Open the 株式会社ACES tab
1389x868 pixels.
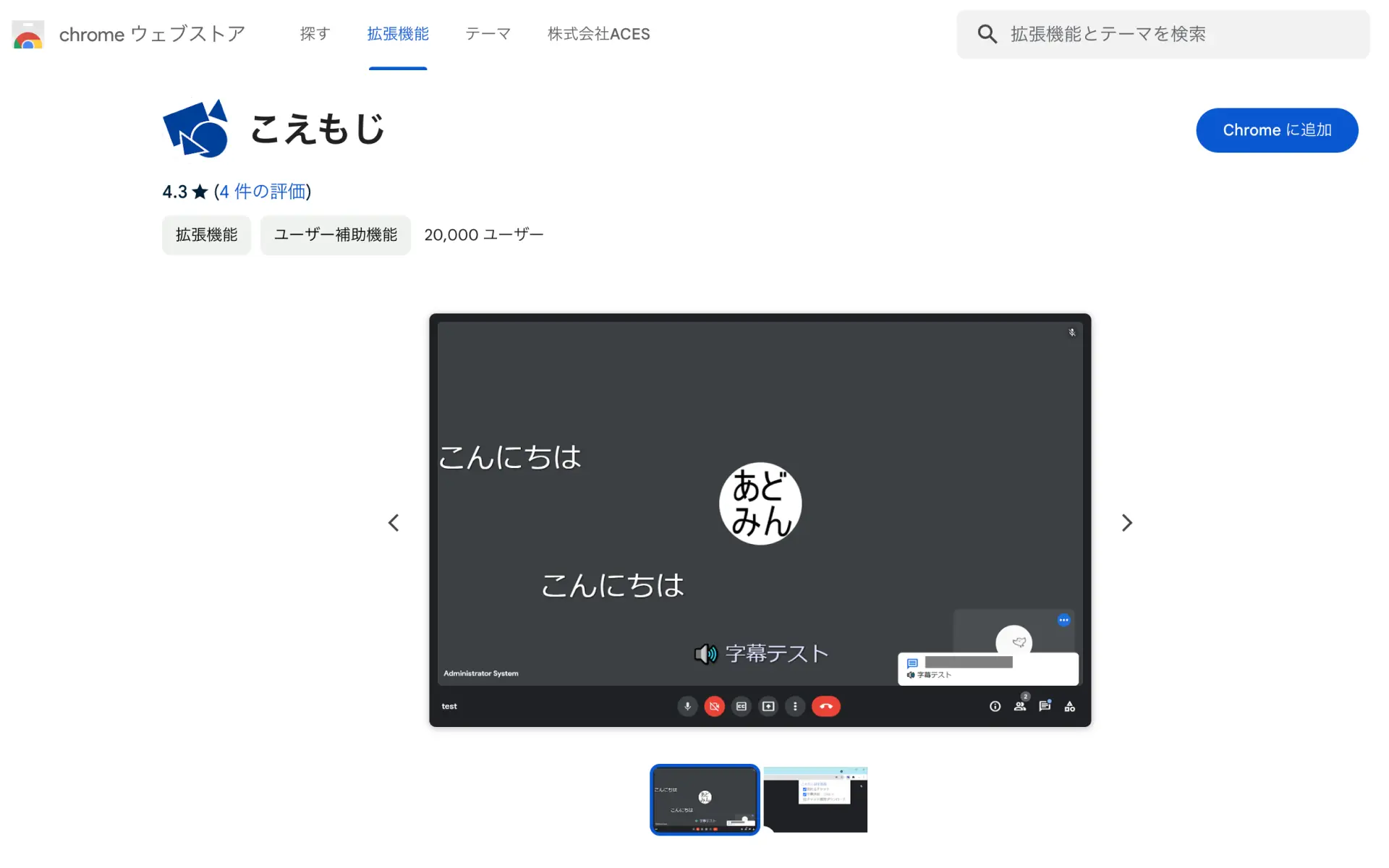599,34
